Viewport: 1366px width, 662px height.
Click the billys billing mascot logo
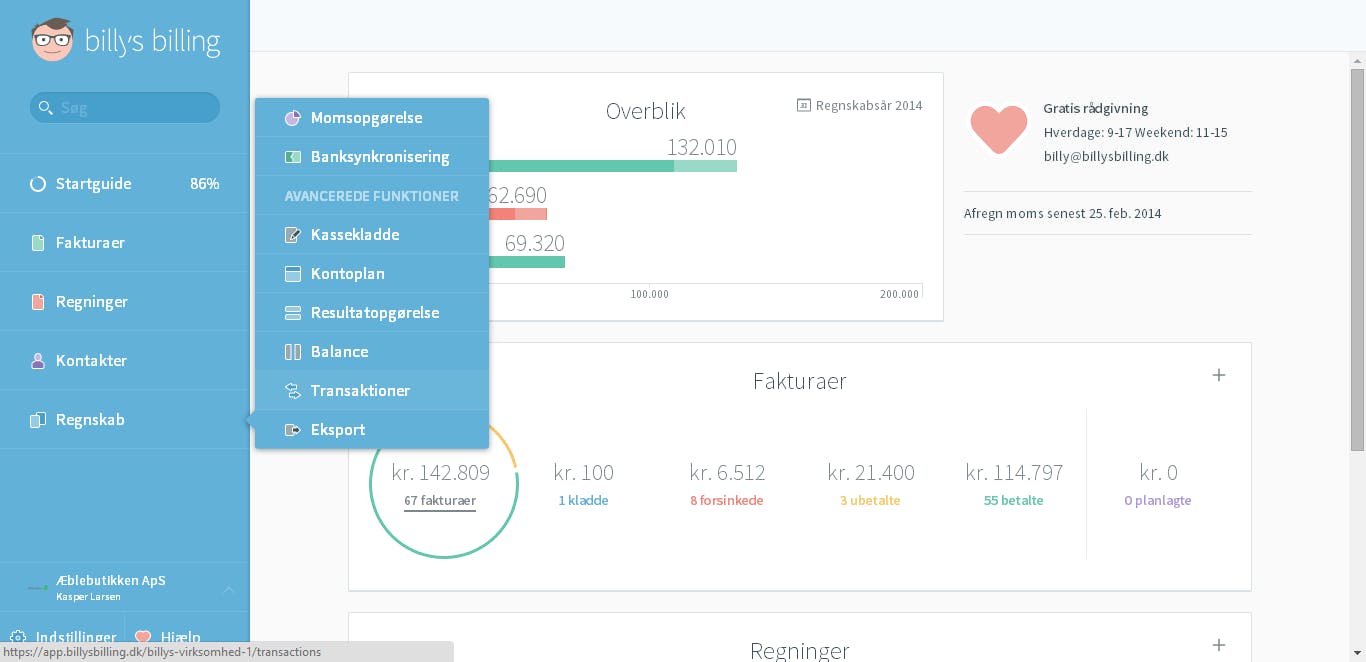point(52,41)
